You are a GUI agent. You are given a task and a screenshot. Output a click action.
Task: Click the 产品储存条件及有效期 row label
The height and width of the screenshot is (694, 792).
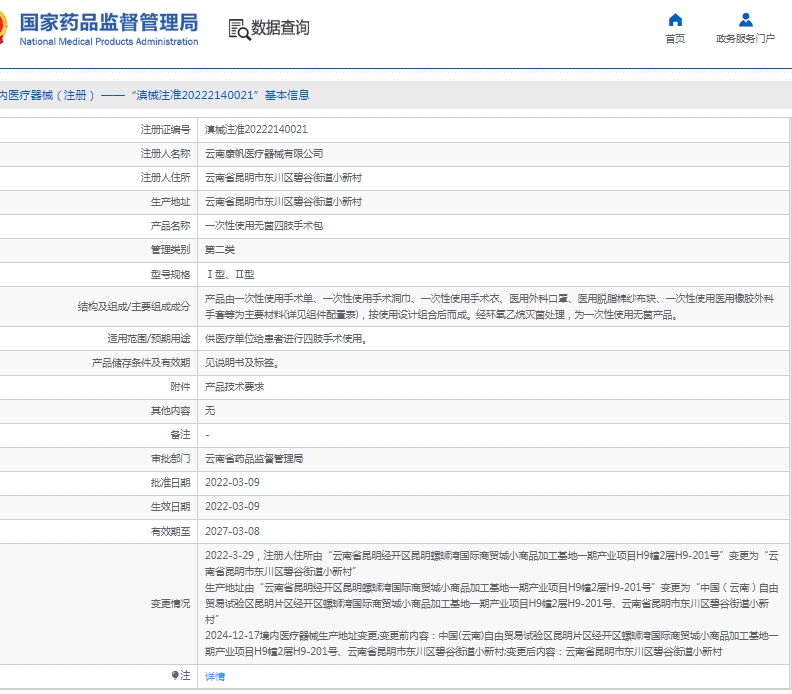click(141, 363)
